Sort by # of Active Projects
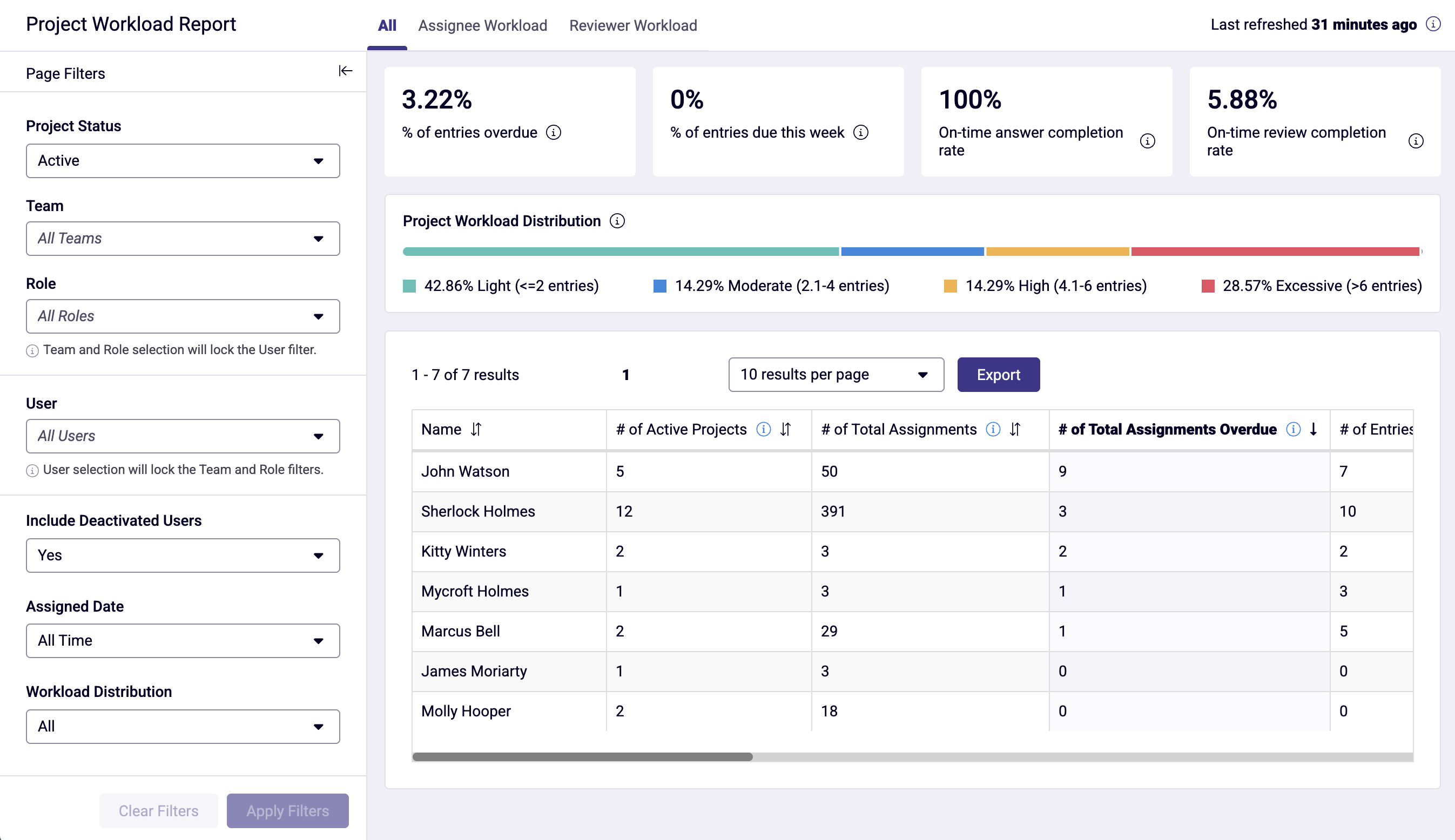 (785, 429)
